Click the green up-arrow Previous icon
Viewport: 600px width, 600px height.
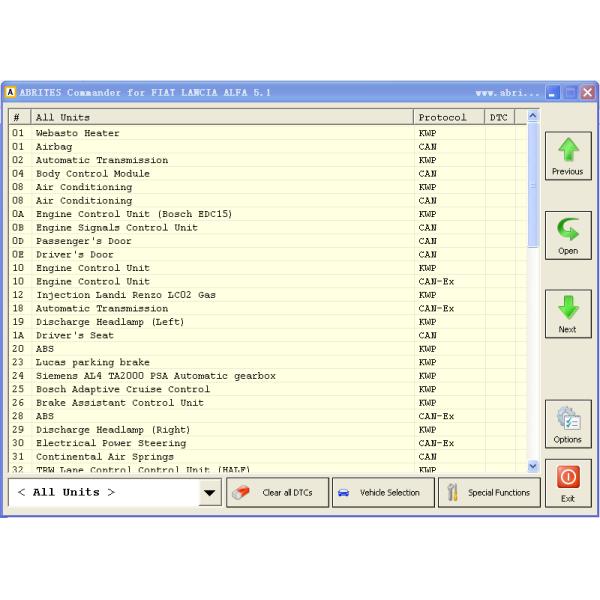coord(567,150)
